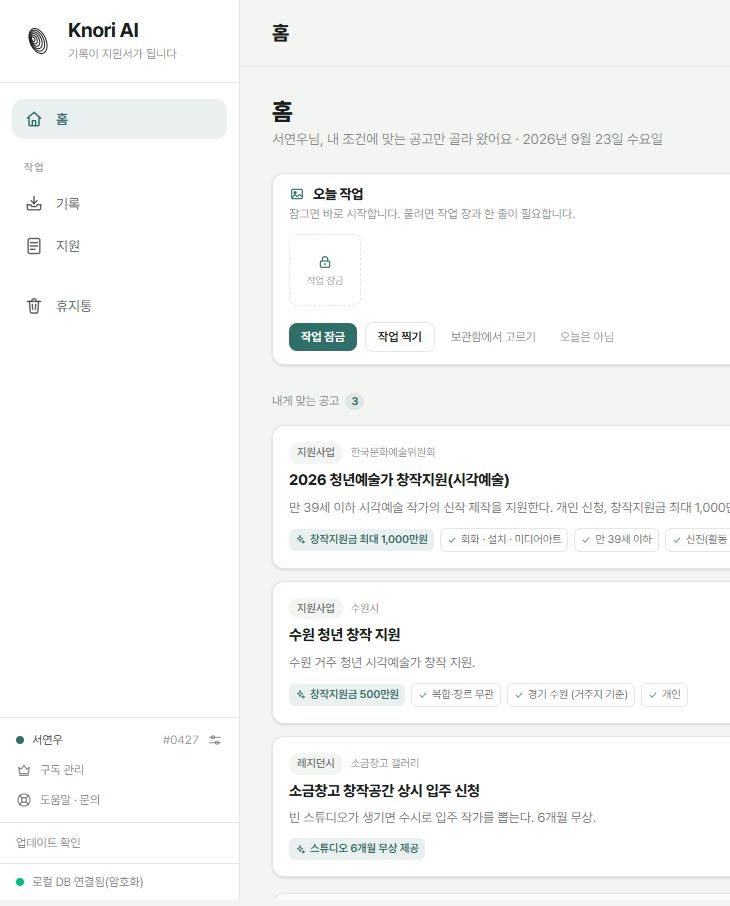The image size is (730, 906).
Task: Click the 지원사업 tag on 한국문화예술위원회 card
Action: coord(316,452)
